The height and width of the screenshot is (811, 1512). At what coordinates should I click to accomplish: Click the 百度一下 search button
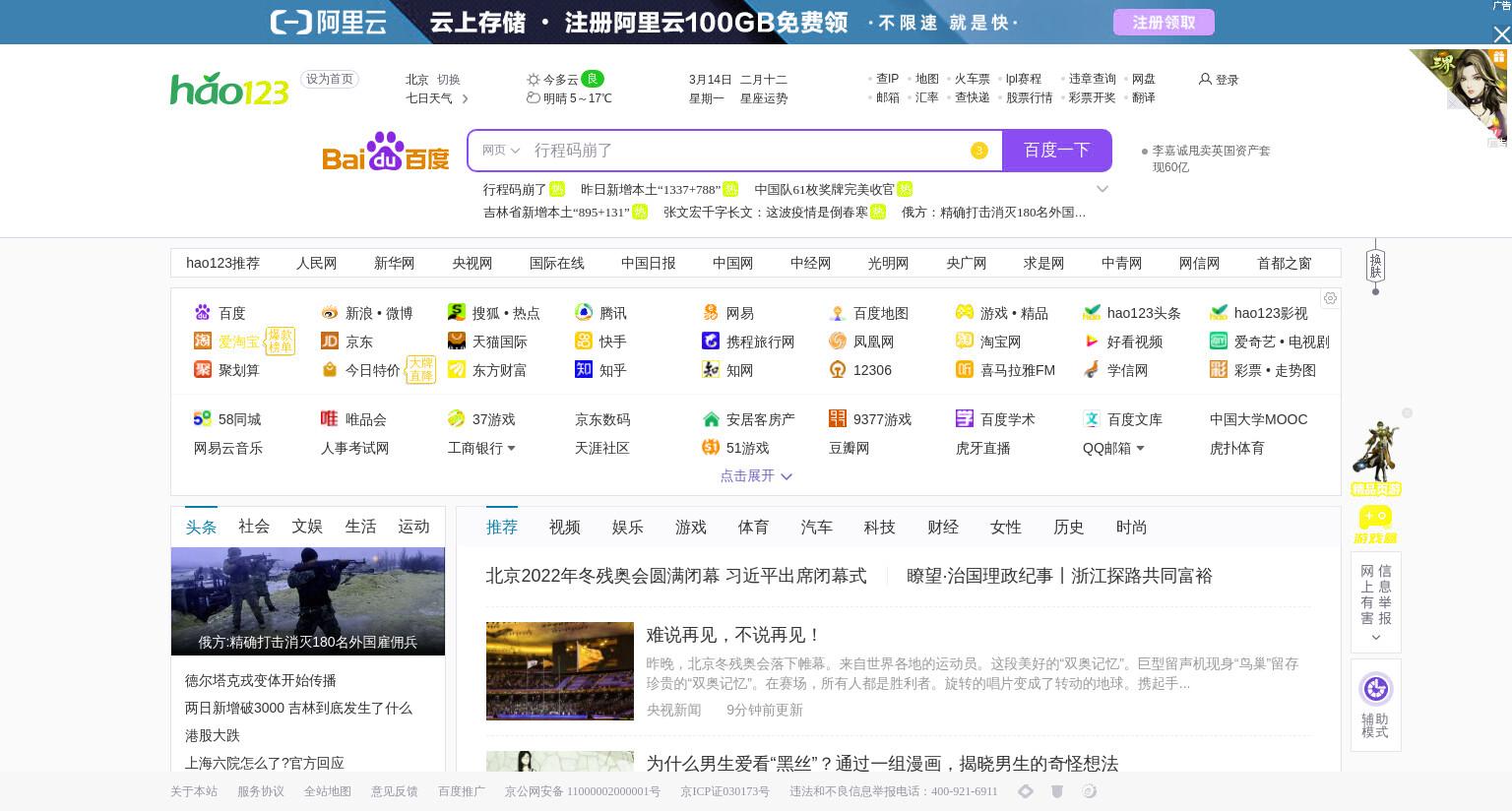click(x=1057, y=151)
